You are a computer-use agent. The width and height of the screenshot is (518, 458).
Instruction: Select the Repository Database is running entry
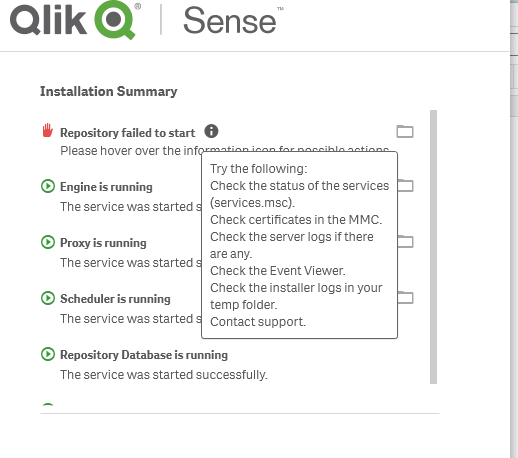144,355
